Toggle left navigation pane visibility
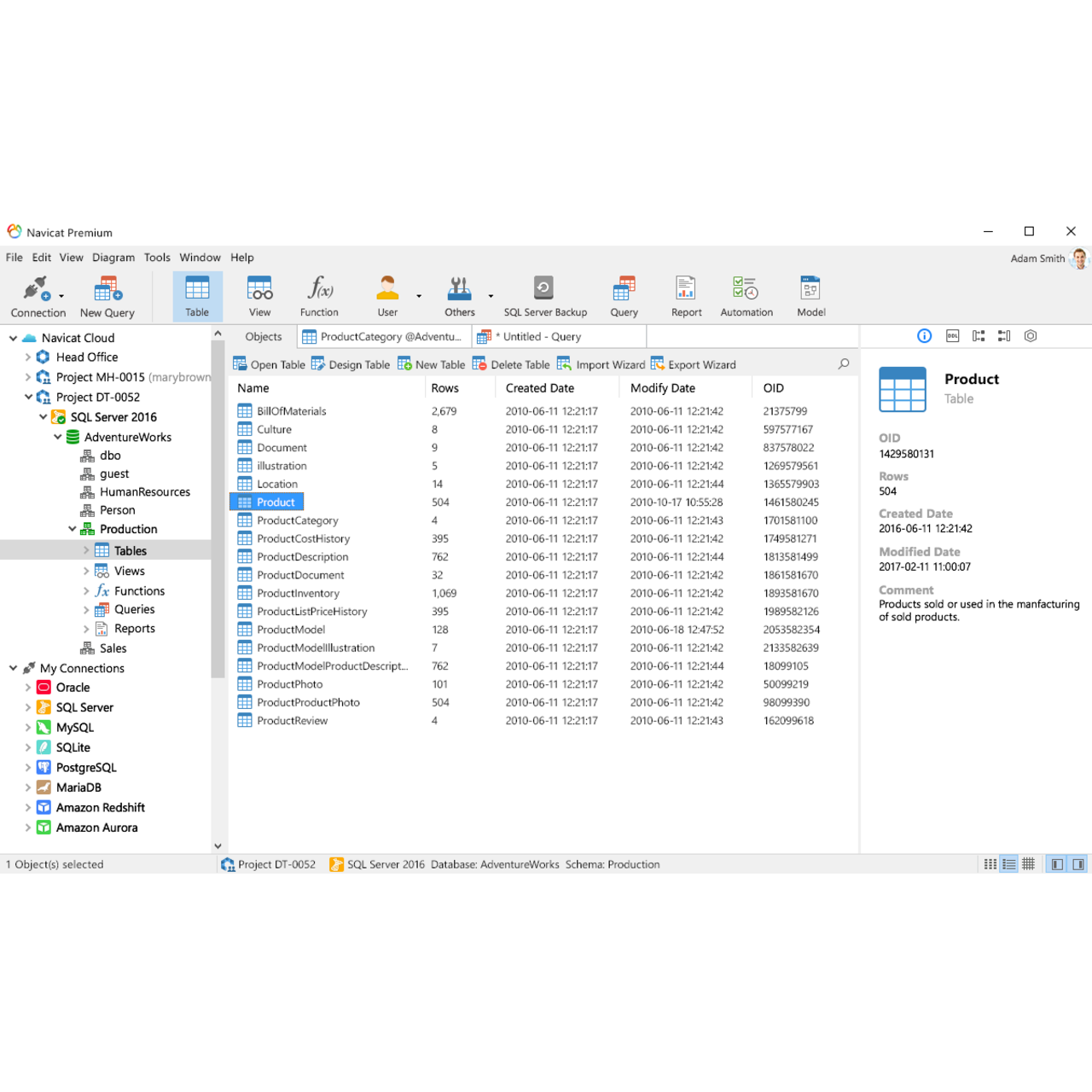This screenshot has height=1092, width=1092. coord(1057,864)
